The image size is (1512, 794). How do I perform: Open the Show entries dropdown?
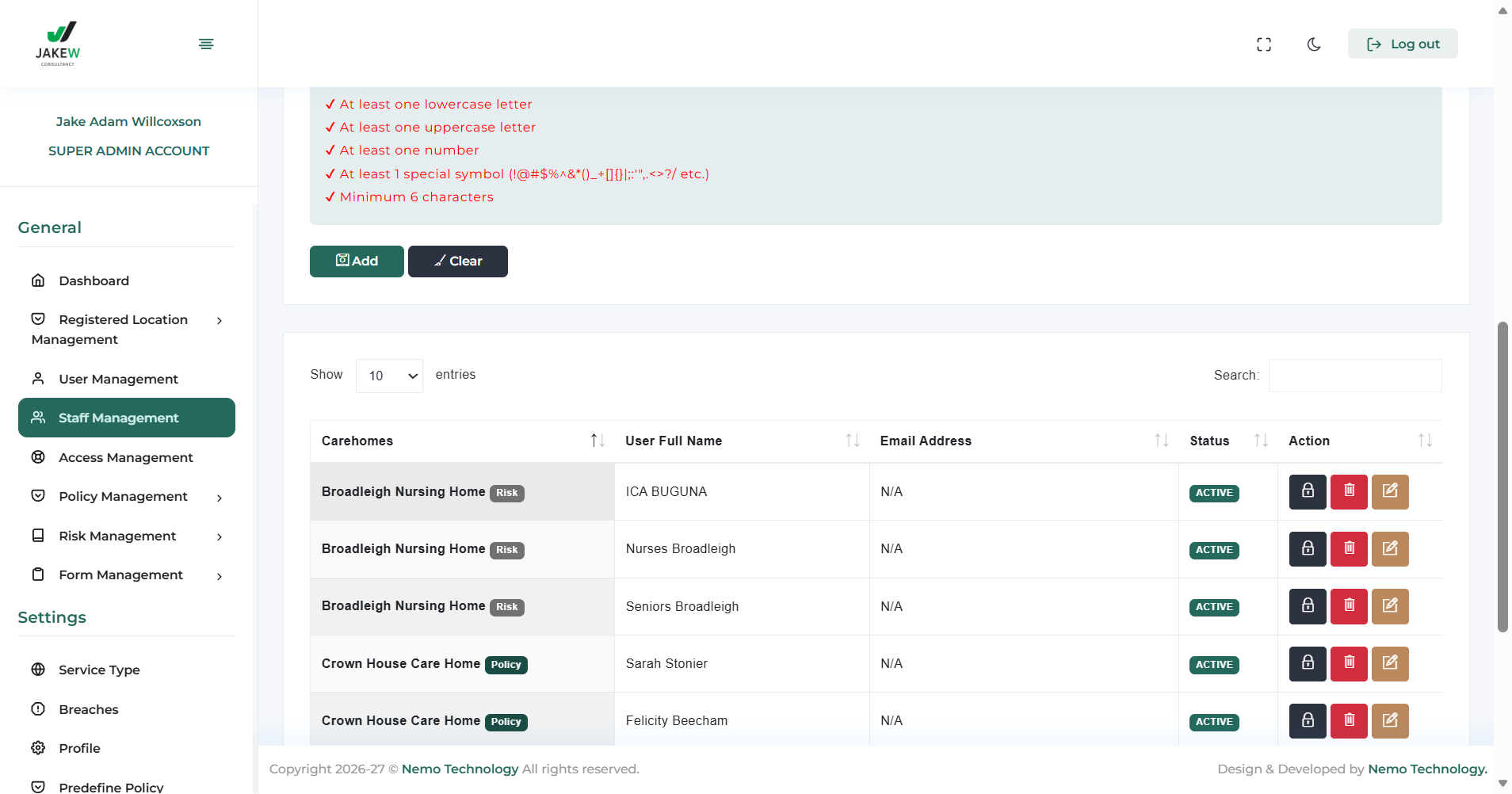[x=389, y=376]
